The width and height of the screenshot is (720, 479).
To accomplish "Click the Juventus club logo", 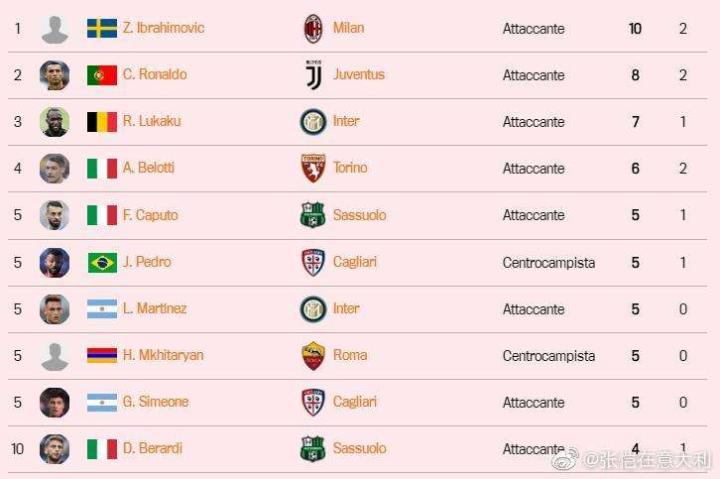I will 313,75.
